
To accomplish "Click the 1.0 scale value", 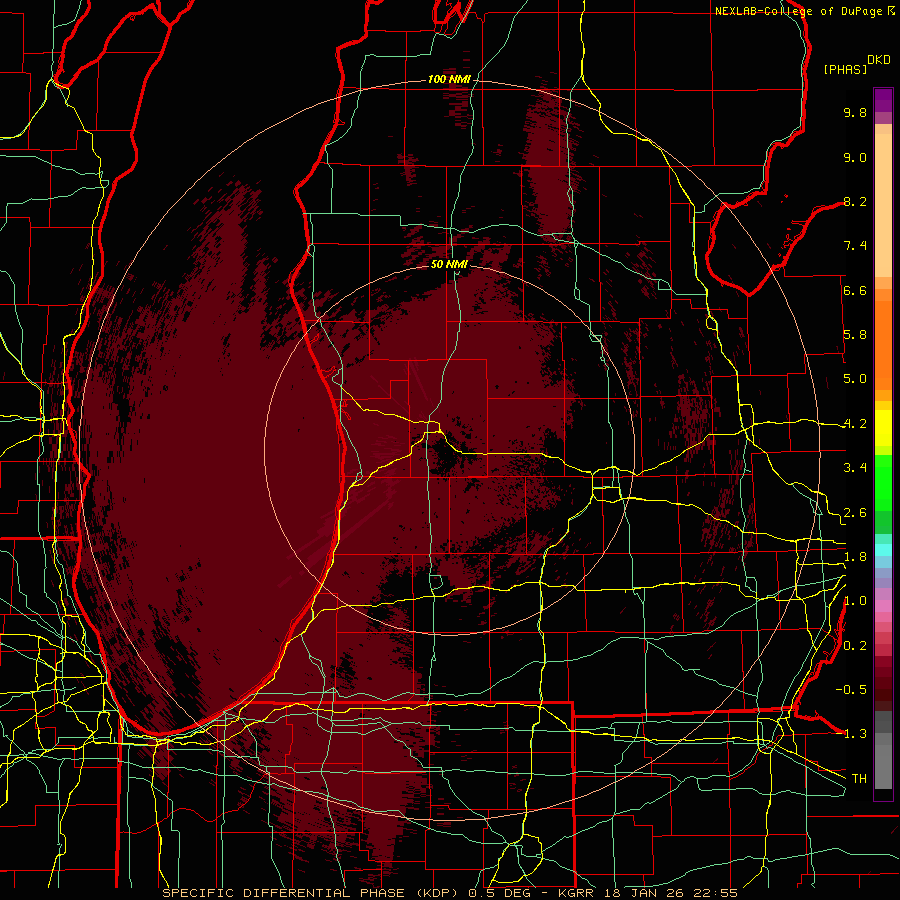I will point(855,601).
